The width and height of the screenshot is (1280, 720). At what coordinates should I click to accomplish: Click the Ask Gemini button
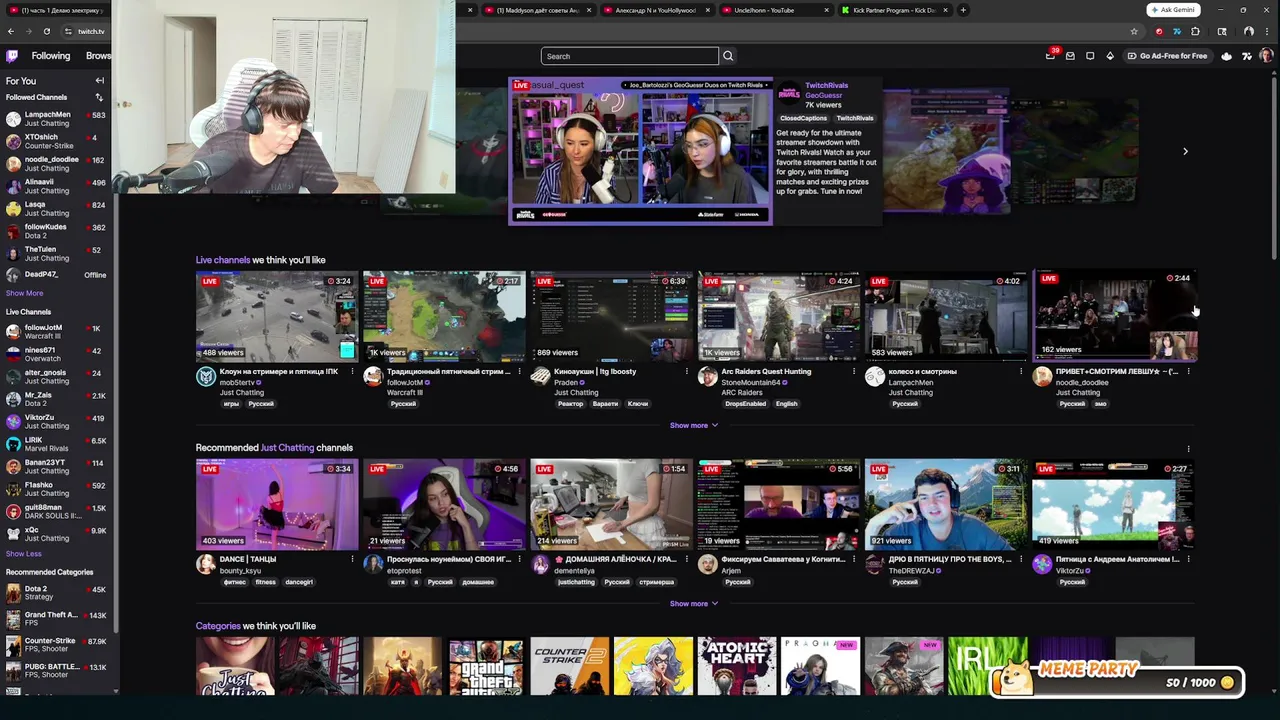pos(1173,10)
